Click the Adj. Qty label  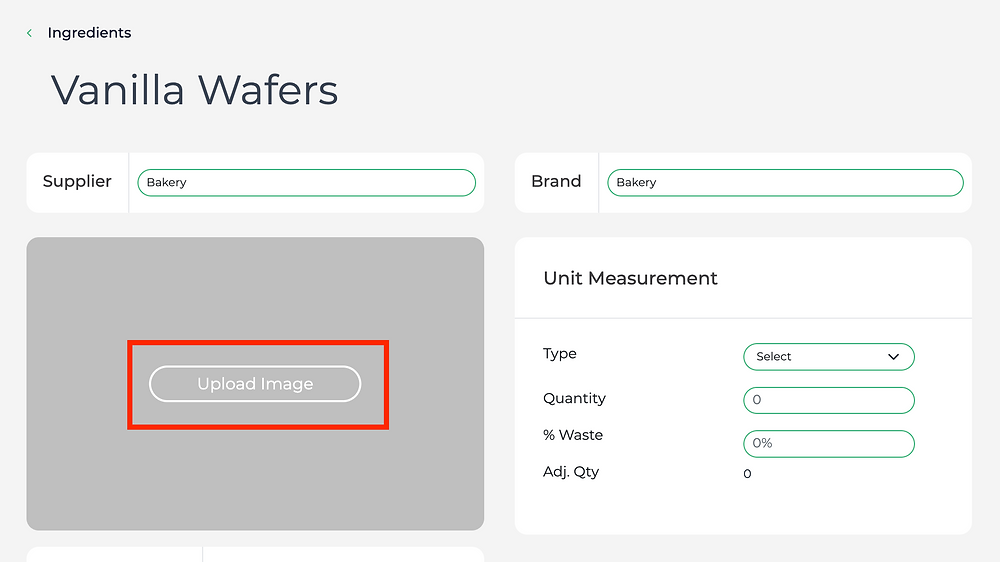click(x=571, y=472)
